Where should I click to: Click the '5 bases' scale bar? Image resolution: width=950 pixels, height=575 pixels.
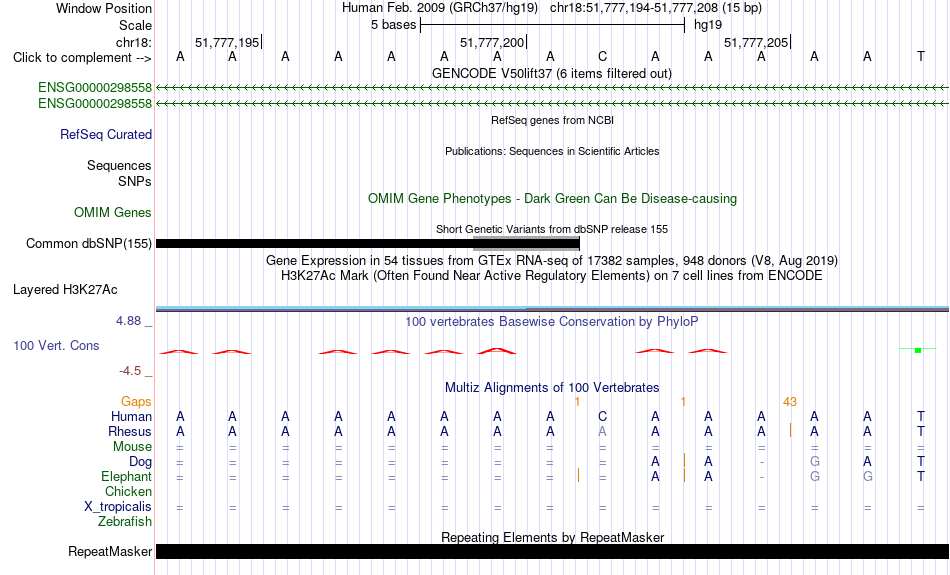click(552, 25)
